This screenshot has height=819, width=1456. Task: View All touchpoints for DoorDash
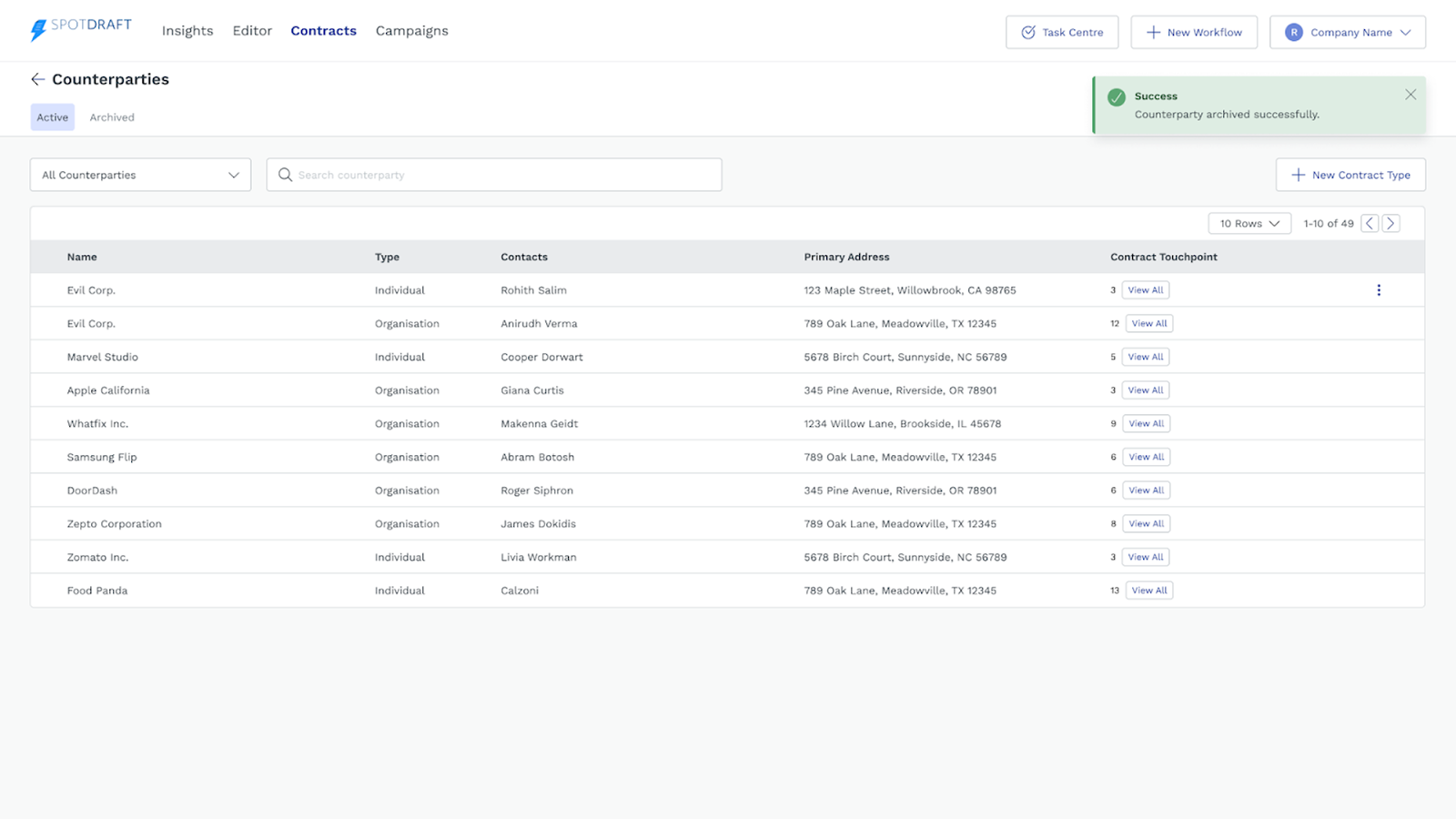(1147, 490)
